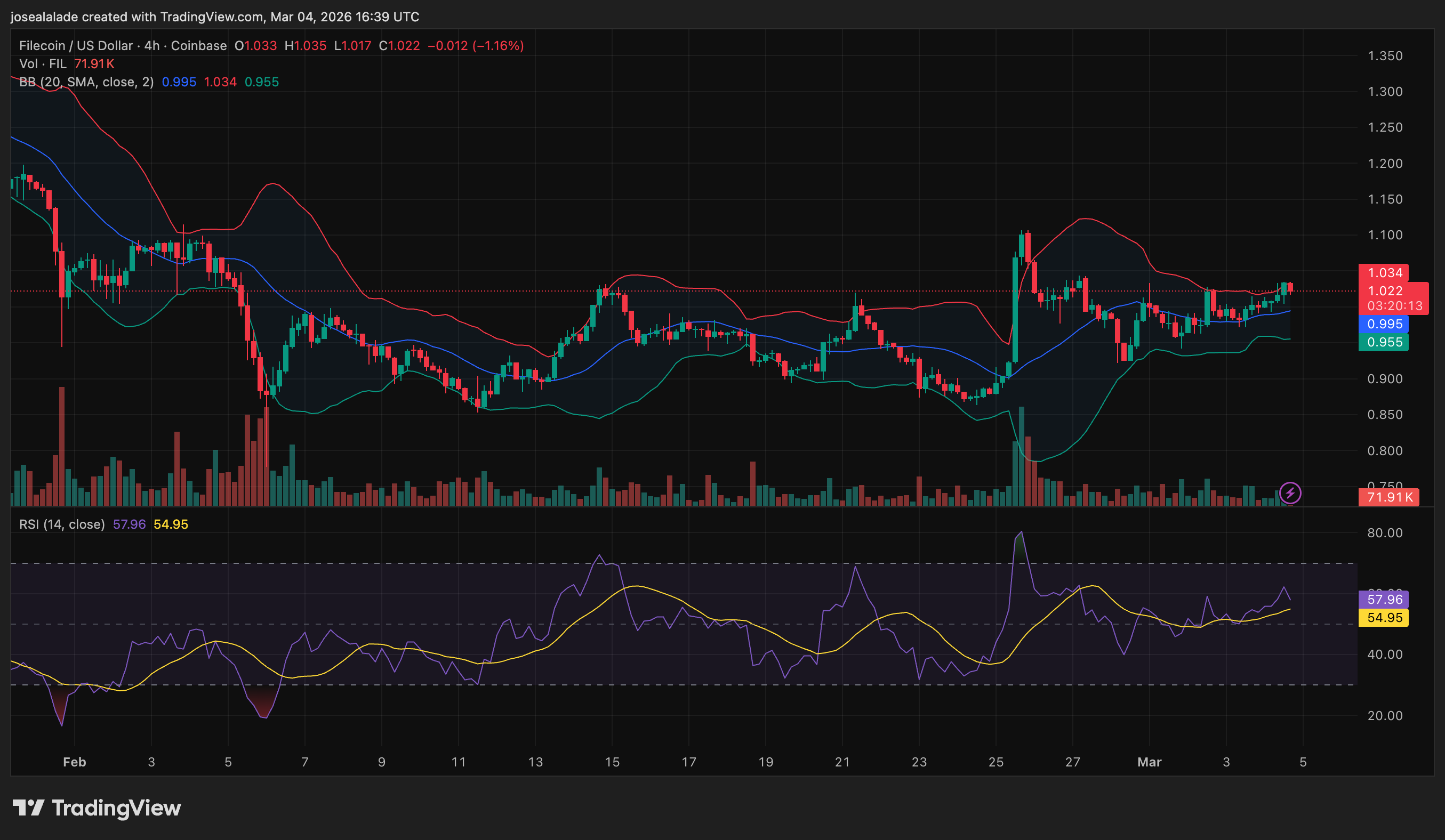This screenshot has width=1445, height=840.
Task: Select the BB (20, SMA, close, 2) legend
Action: pyautogui.click(x=86, y=82)
